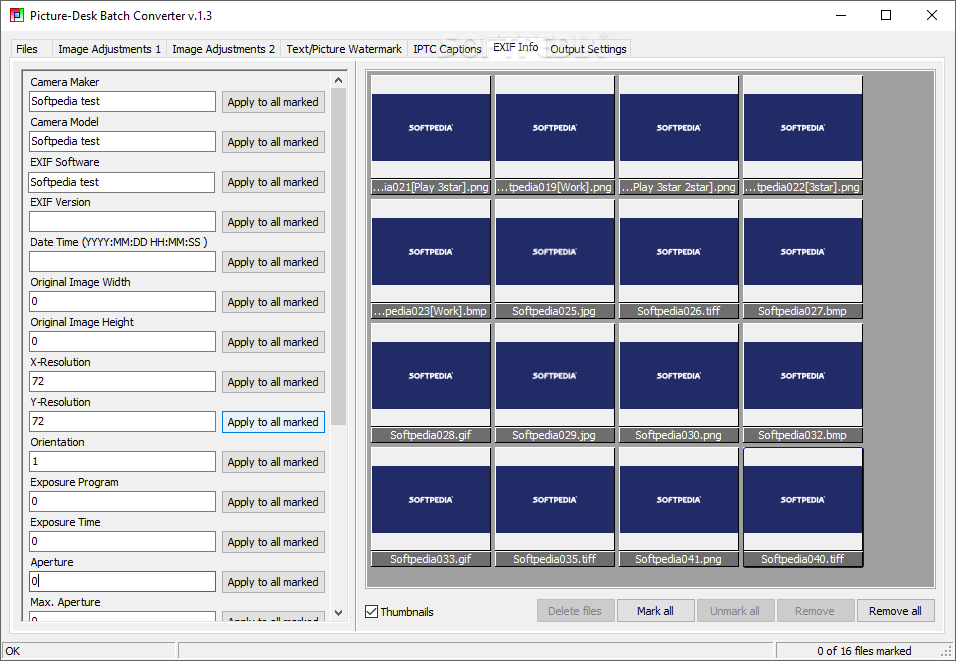The width and height of the screenshot is (956, 661).
Task: Apply EXIF Version to all marked
Action: click(273, 222)
